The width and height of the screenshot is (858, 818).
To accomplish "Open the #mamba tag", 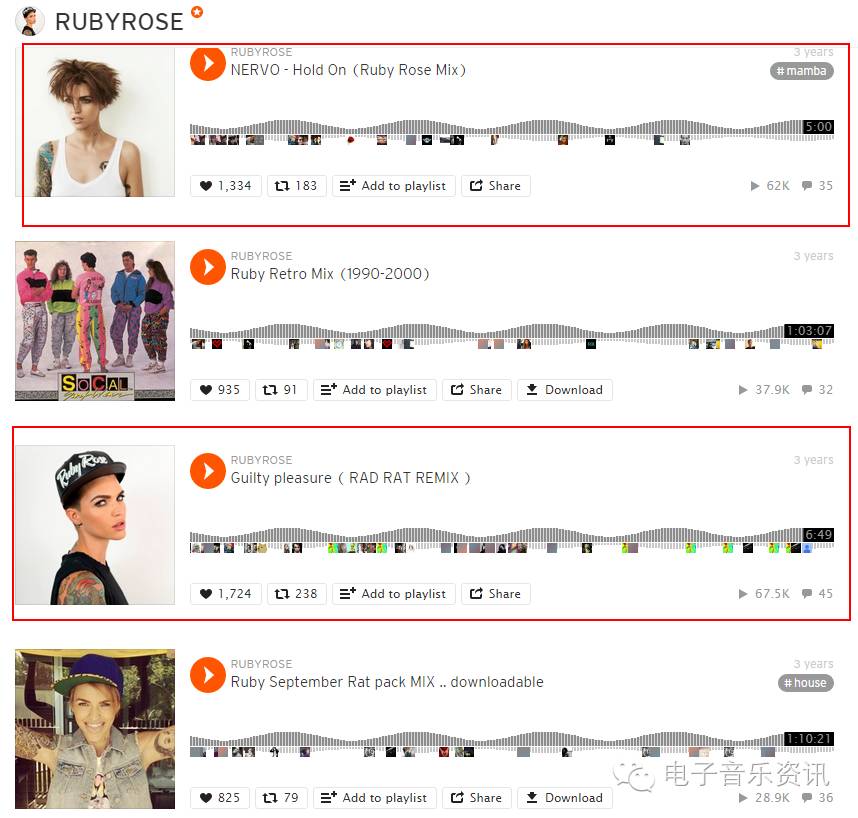I will pos(802,71).
